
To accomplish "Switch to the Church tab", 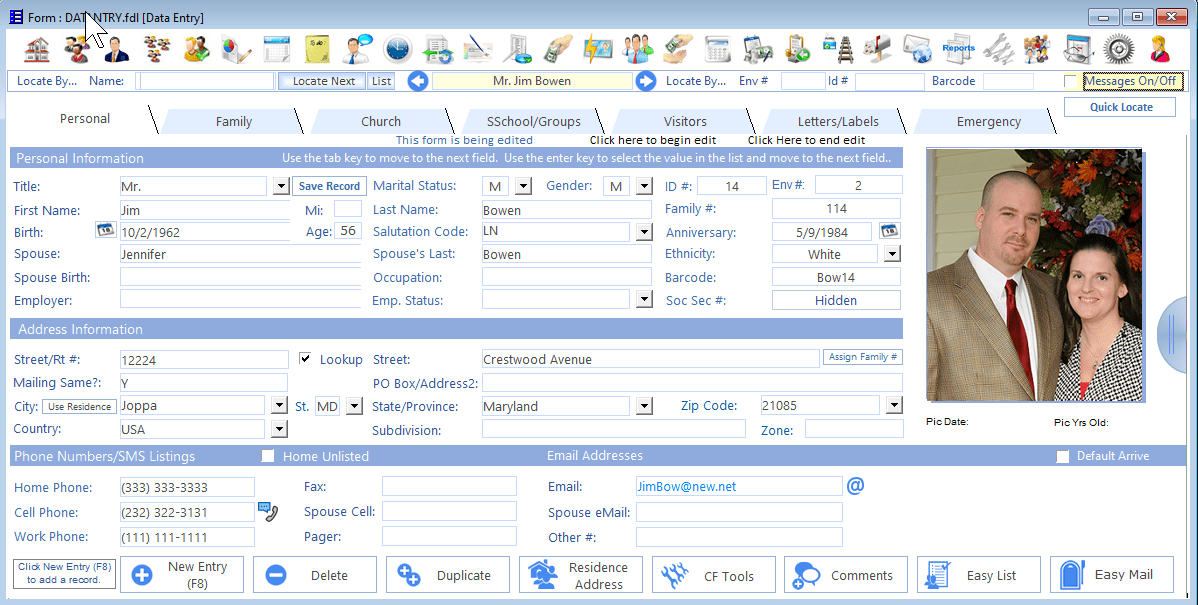I will click(x=380, y=121).
